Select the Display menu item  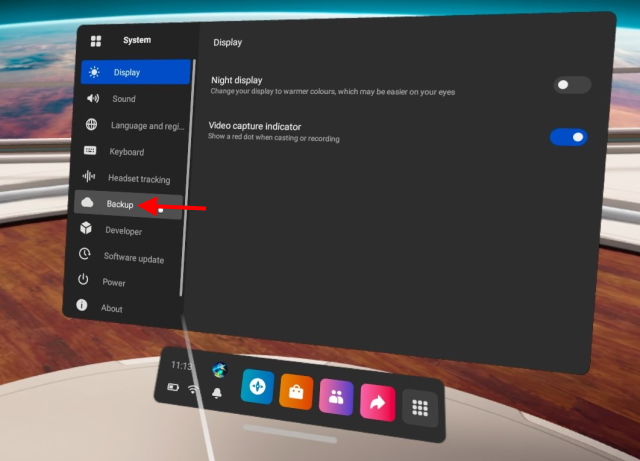[x=136, y=72]
